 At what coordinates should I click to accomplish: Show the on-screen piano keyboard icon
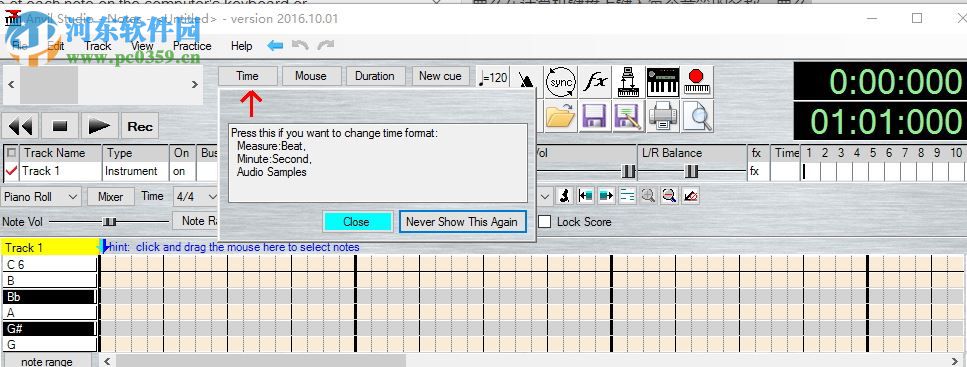(x=662, y=82)
